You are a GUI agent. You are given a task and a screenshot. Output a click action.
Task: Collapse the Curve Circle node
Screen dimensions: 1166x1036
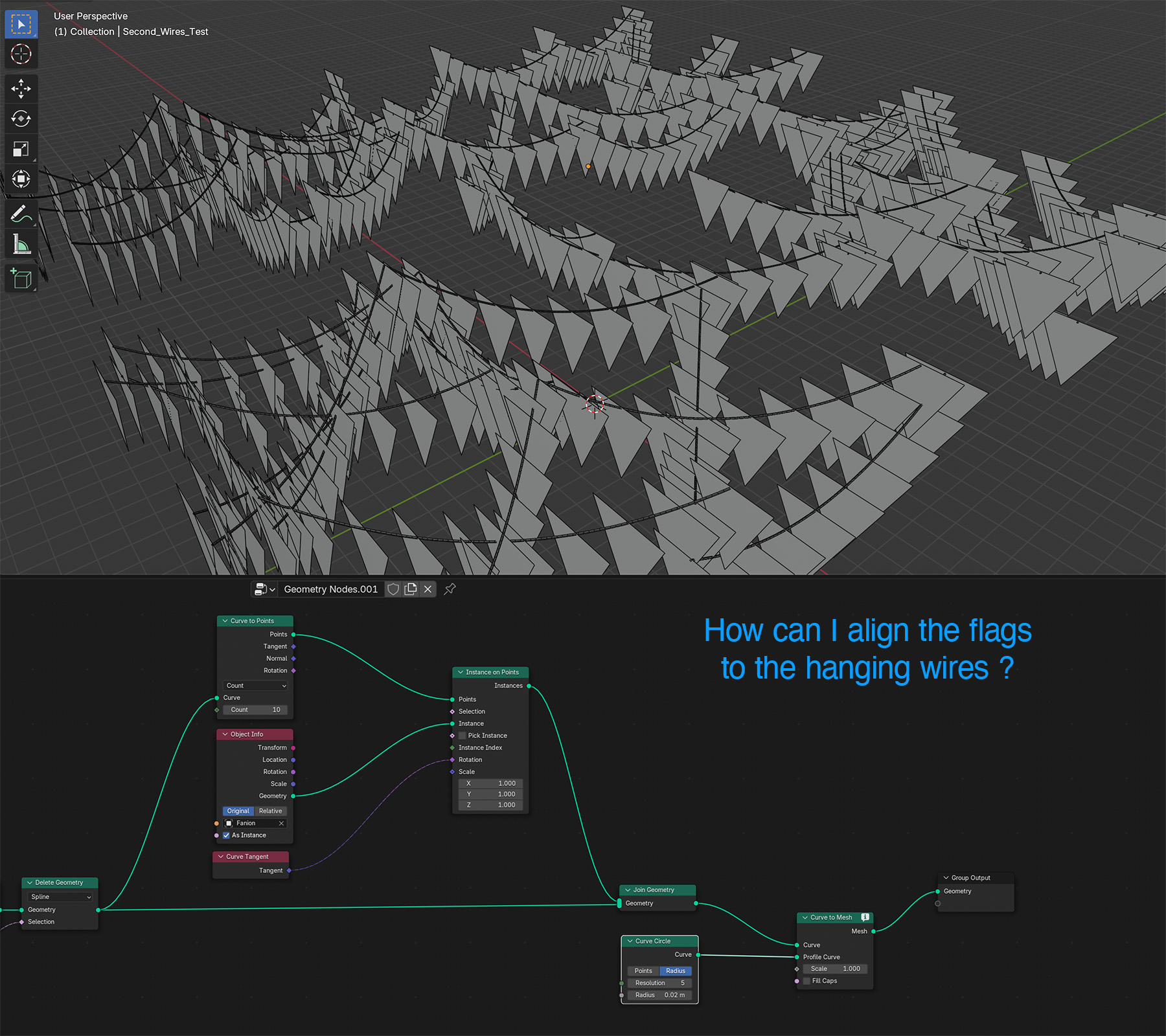click(630, 941)
